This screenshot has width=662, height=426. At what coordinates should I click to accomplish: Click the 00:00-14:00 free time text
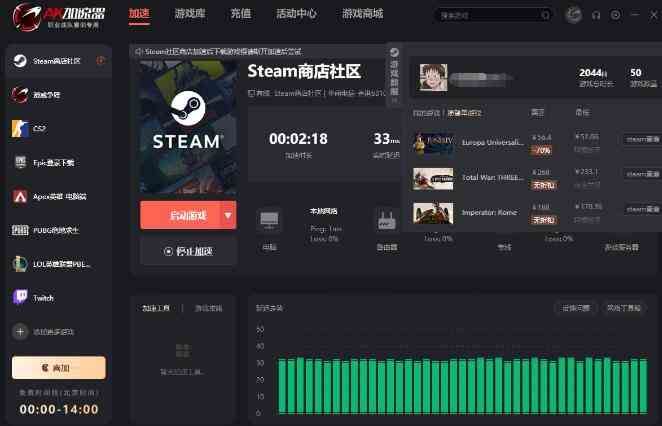coord(59,409)
